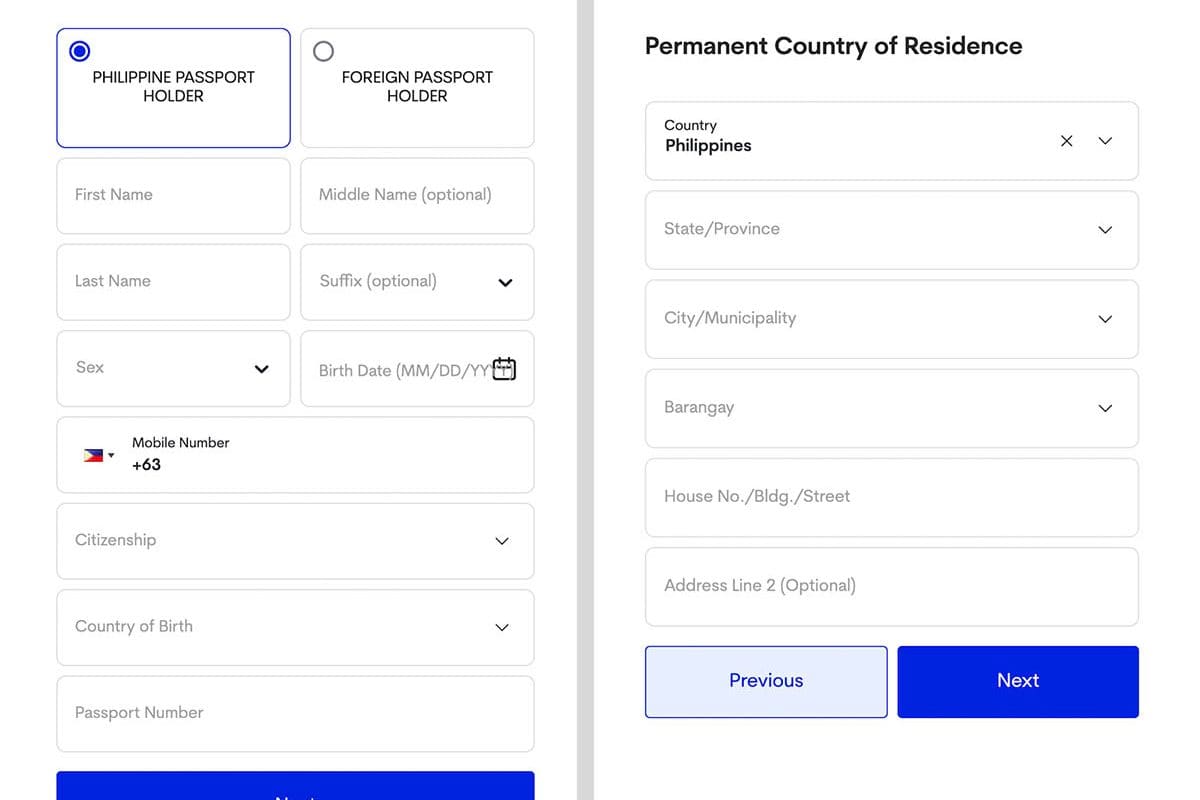Open the Sex dropdown
1200x800 pixels.
click(261, 369)
